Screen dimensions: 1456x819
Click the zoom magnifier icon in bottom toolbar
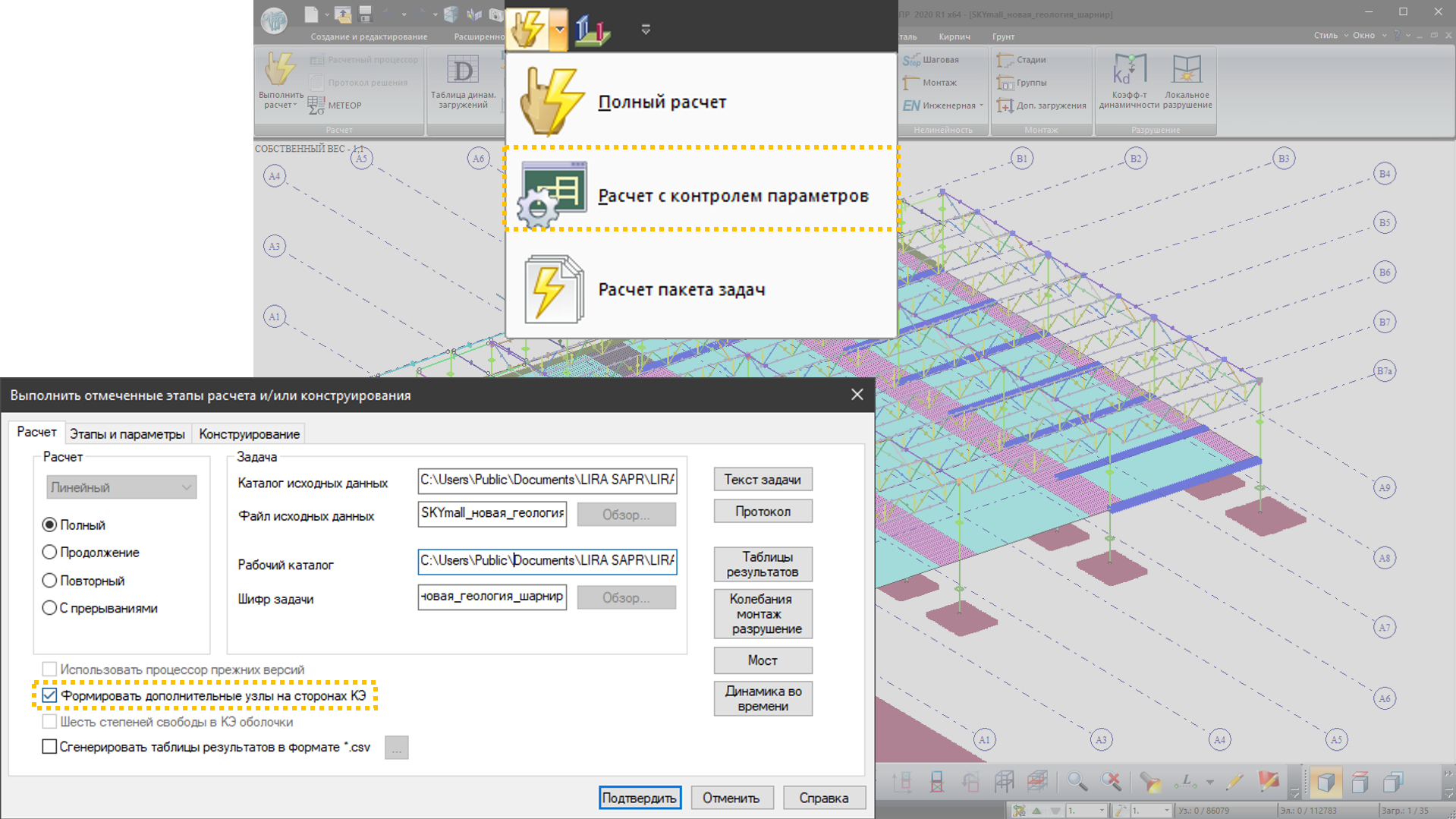[x=1076, y=781]
